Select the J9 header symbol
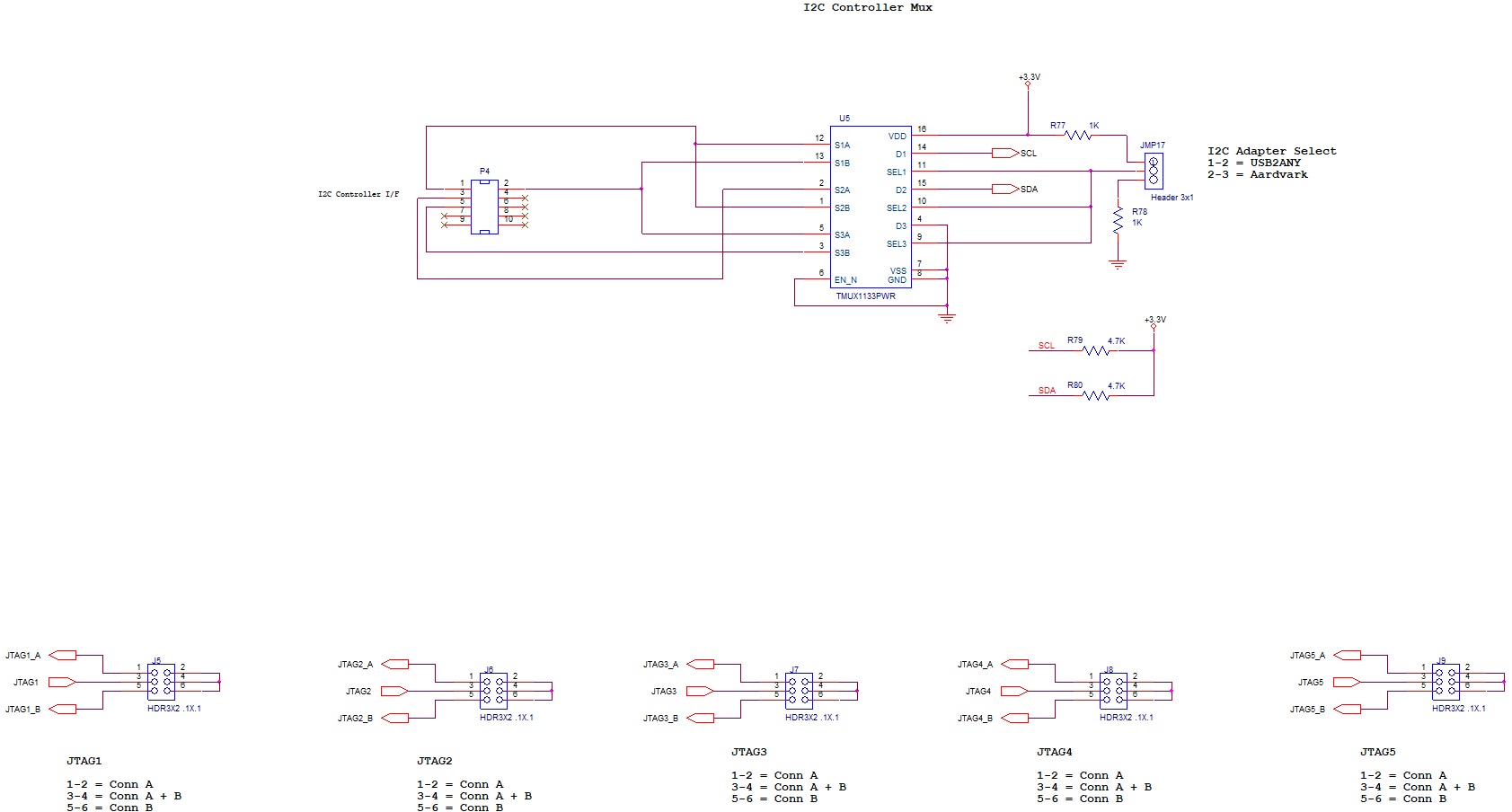The height and width of the screenshot is (812, 1512). point(1446,682)
